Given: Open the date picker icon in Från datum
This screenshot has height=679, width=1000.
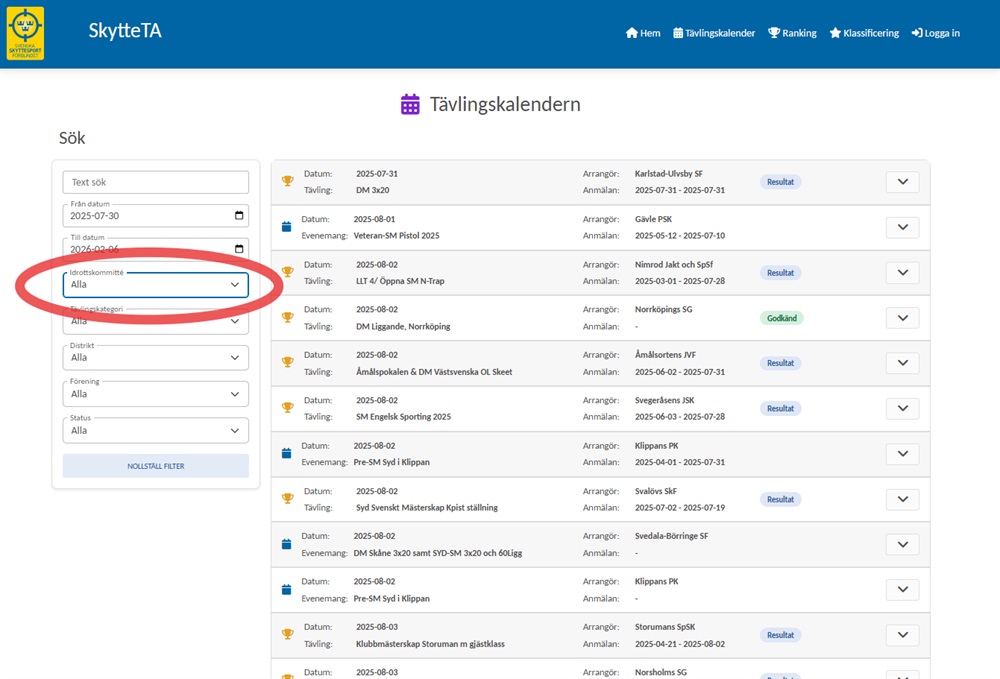Looking at the screenshot, I should click(x=239, y=215).
